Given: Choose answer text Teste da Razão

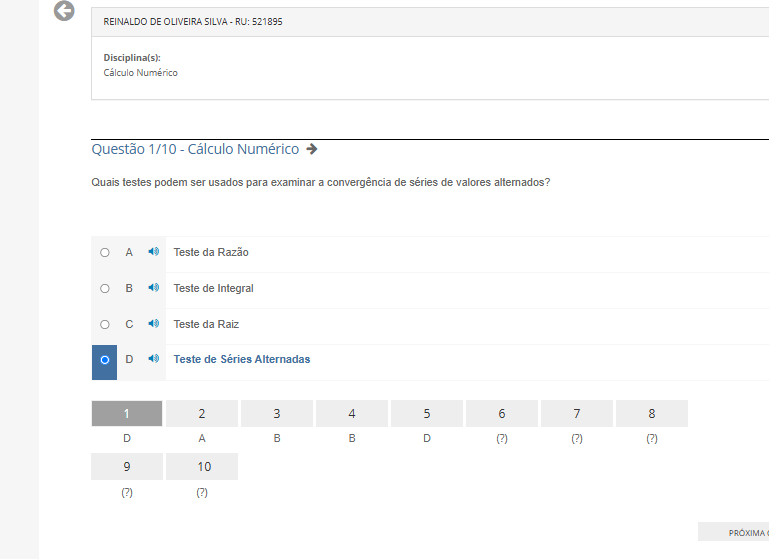Looking at the screenshot, I should 211,253.
